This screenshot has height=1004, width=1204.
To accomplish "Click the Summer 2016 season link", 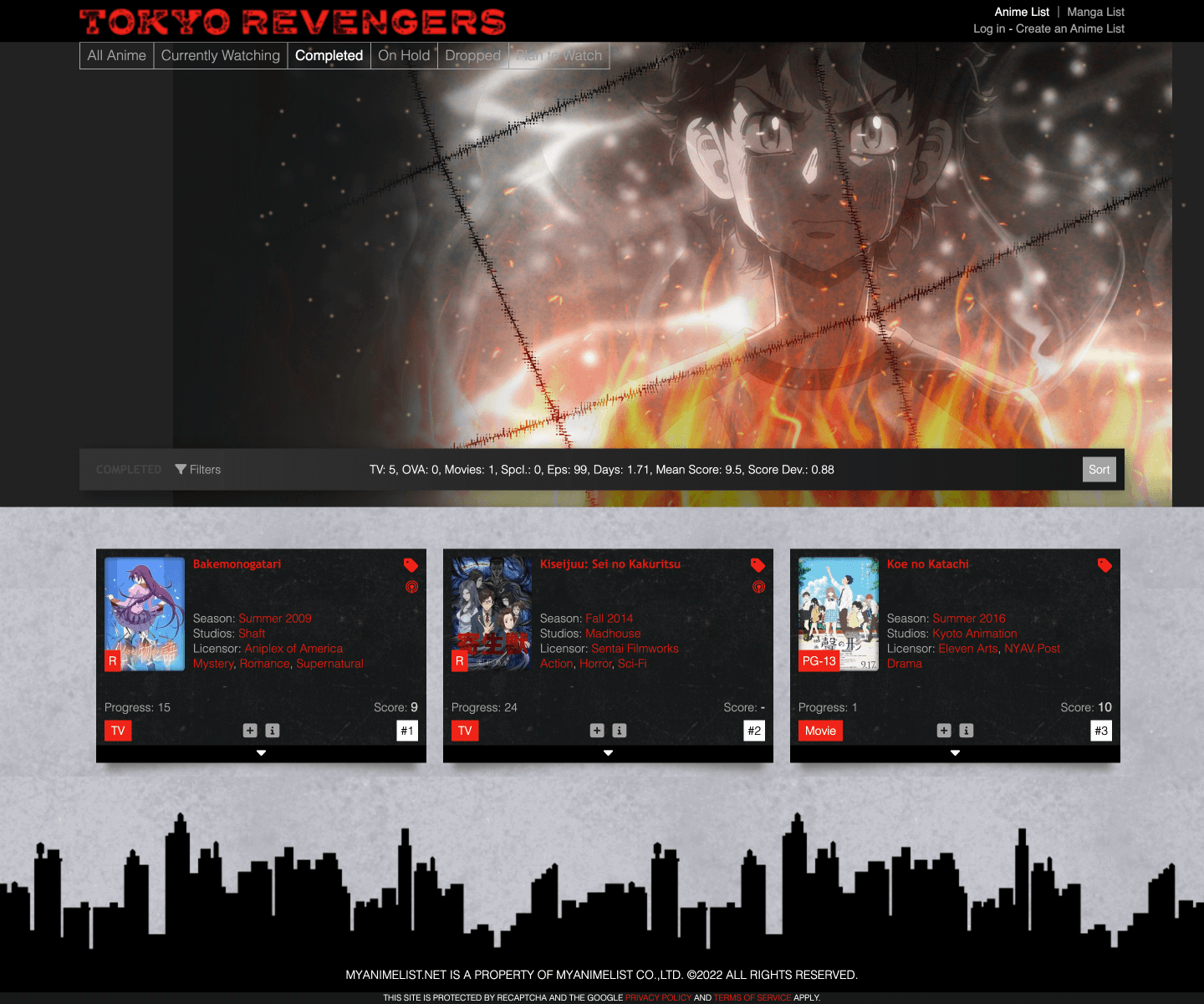I will click(969, 619).
